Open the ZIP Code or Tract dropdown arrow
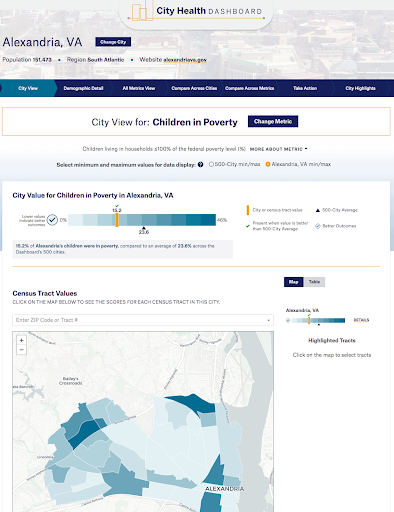Screen dimensions: 394x512 point(268,320)
